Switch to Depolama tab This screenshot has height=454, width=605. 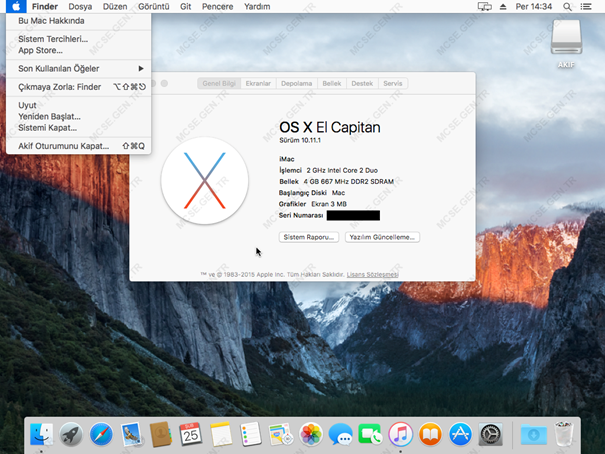296,83
